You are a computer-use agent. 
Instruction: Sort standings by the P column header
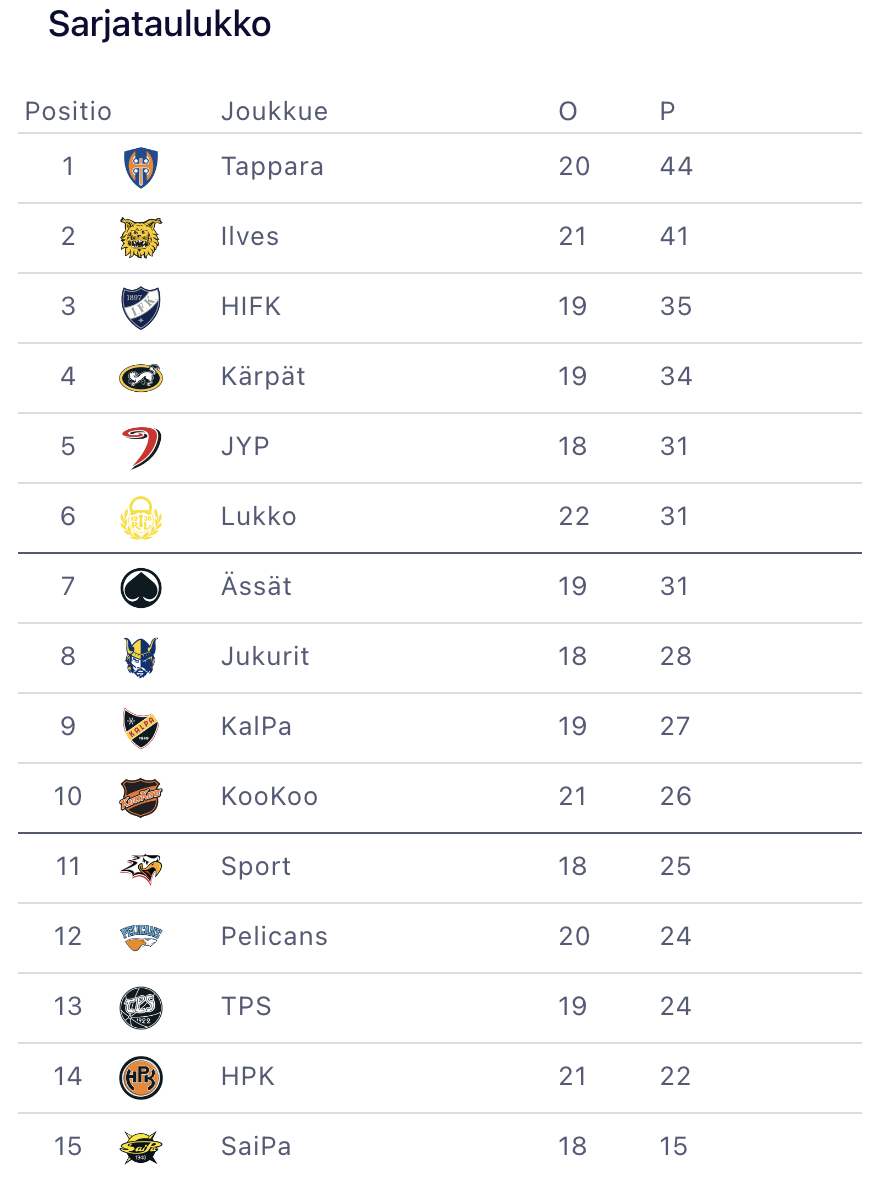[667, 111]
